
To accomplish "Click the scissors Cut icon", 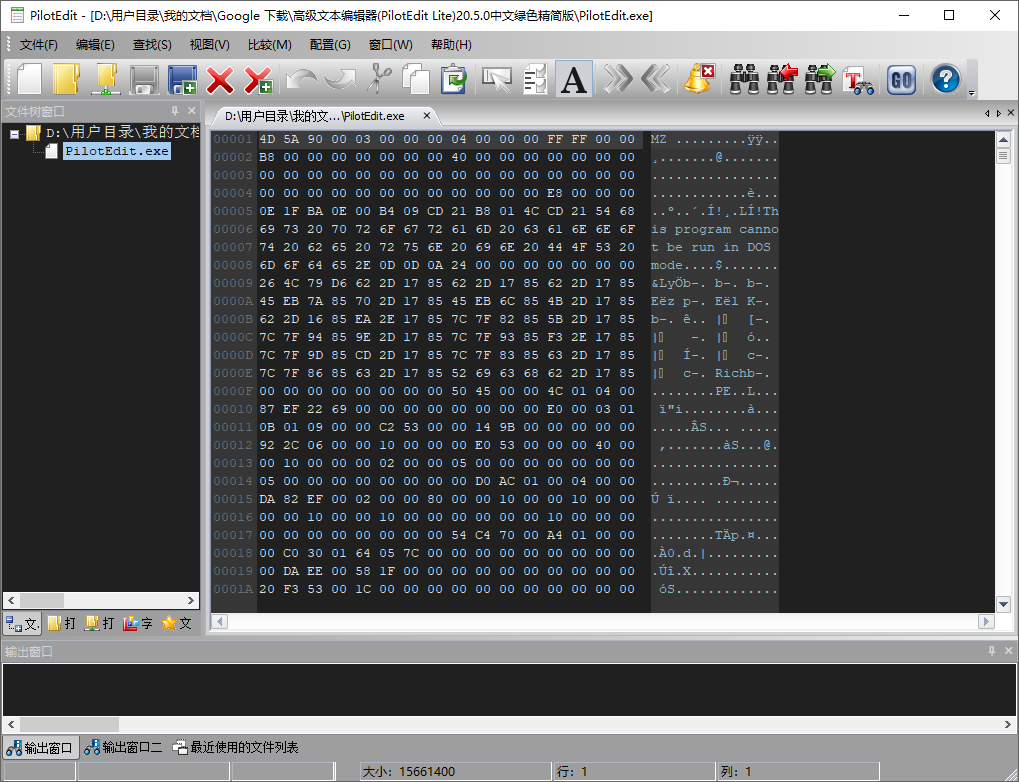I will click(379, 80).
